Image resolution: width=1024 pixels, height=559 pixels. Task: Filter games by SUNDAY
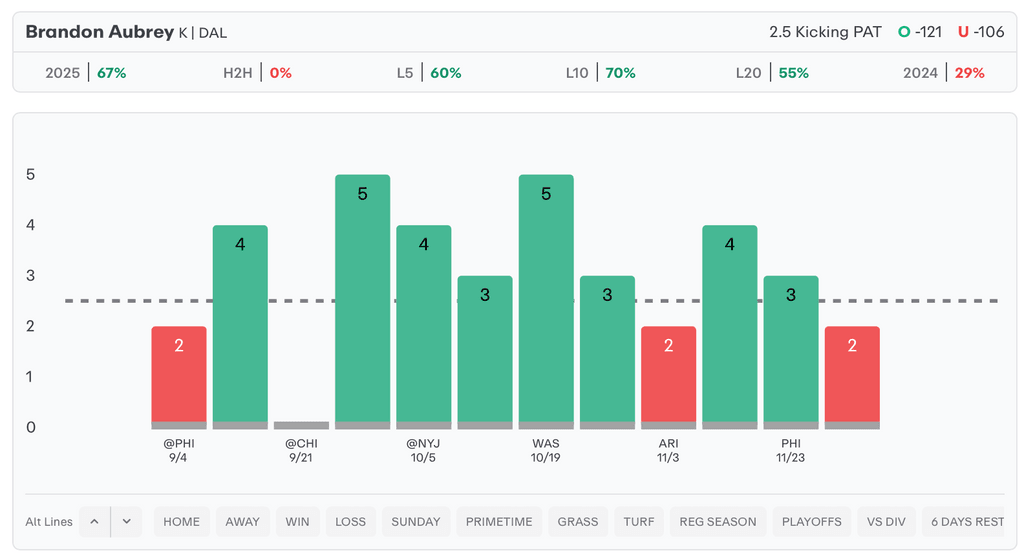click(416, 521)
